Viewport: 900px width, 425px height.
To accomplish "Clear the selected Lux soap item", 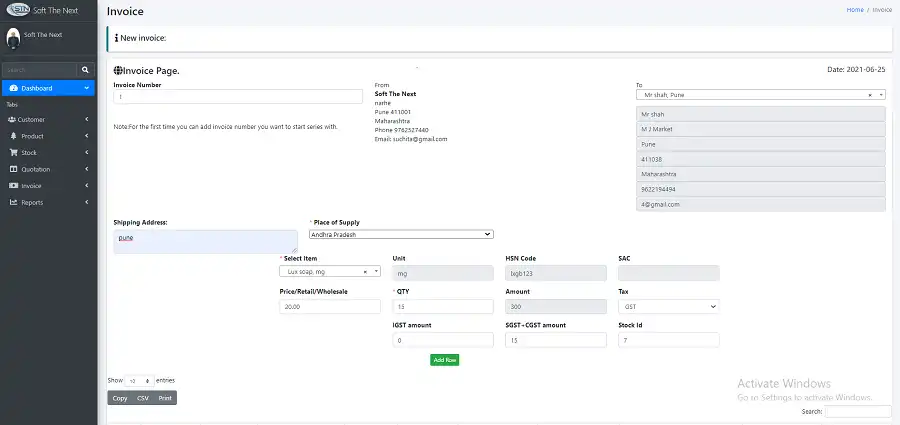I will [366, 271].
